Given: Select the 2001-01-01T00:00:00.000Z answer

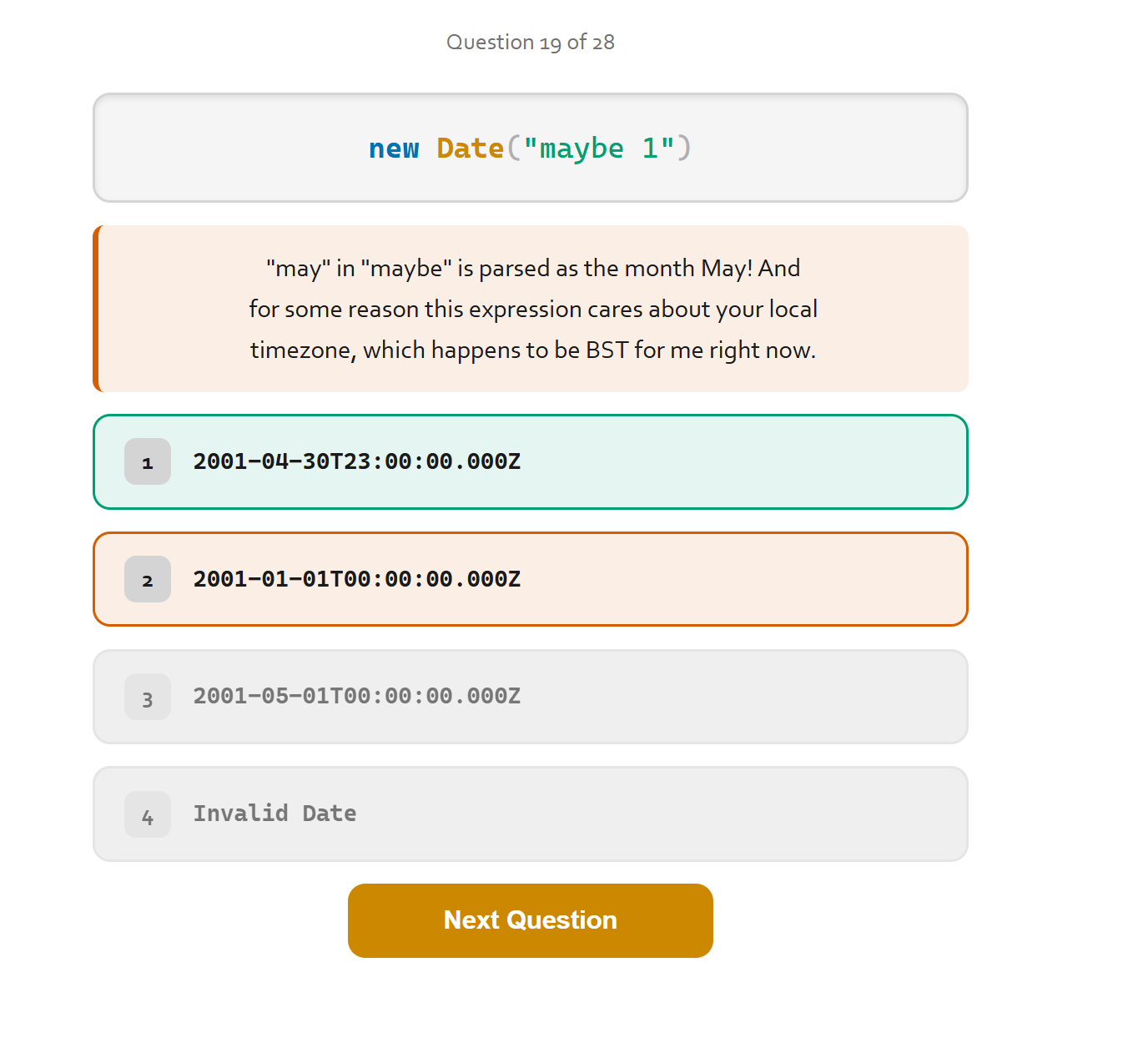Looking at the screenshot, I should (530, 579).
